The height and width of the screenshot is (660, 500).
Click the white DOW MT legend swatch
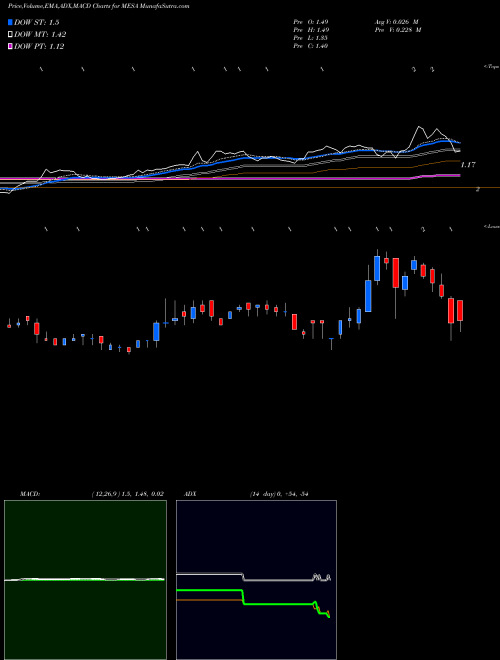tap(11, 35)
